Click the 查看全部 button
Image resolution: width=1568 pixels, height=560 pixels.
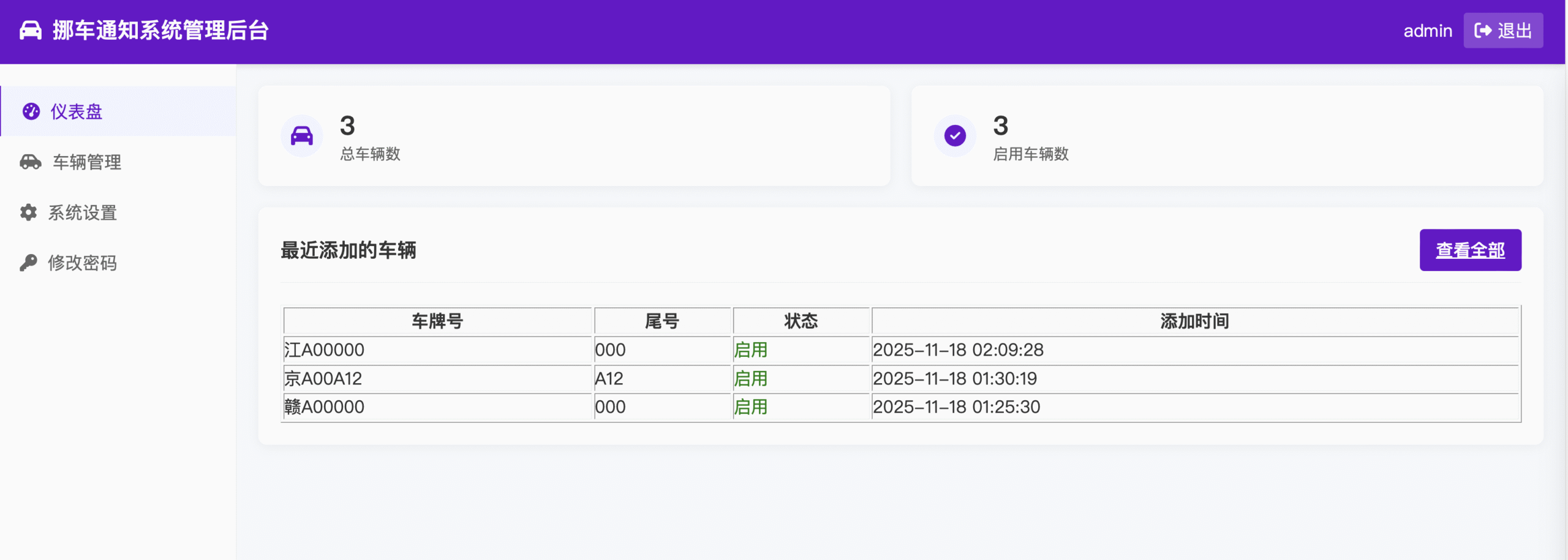pyautogui.click(x=1471, y=249)
